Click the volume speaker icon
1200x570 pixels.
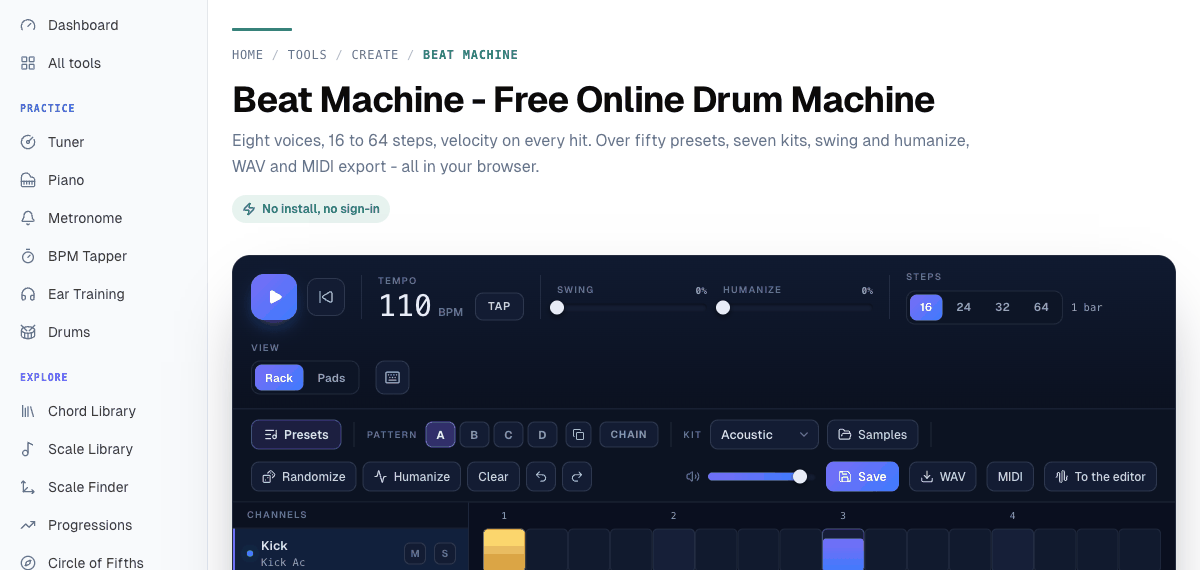692,477
